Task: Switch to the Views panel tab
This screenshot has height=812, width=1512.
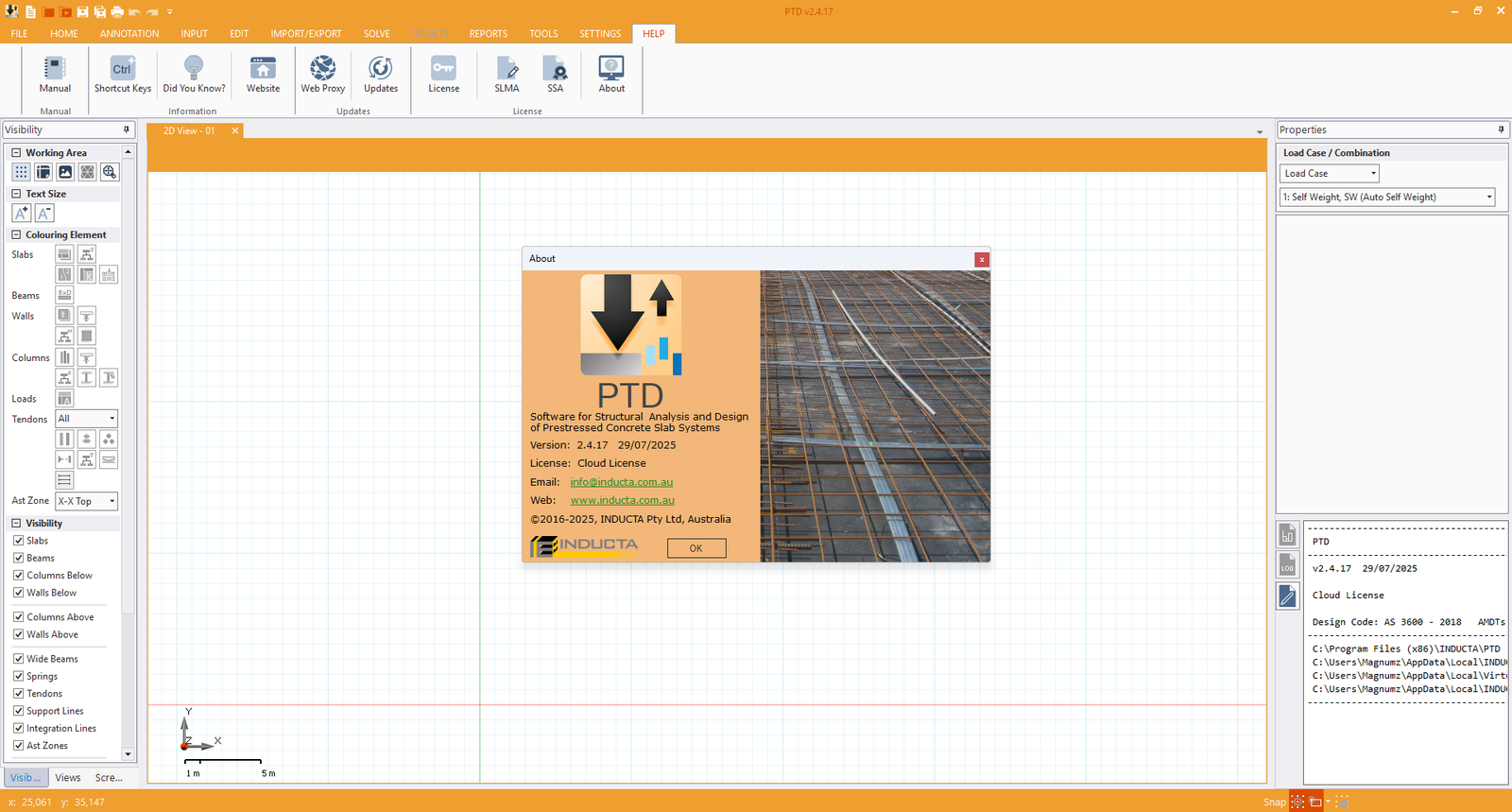Action: [68, 777]
